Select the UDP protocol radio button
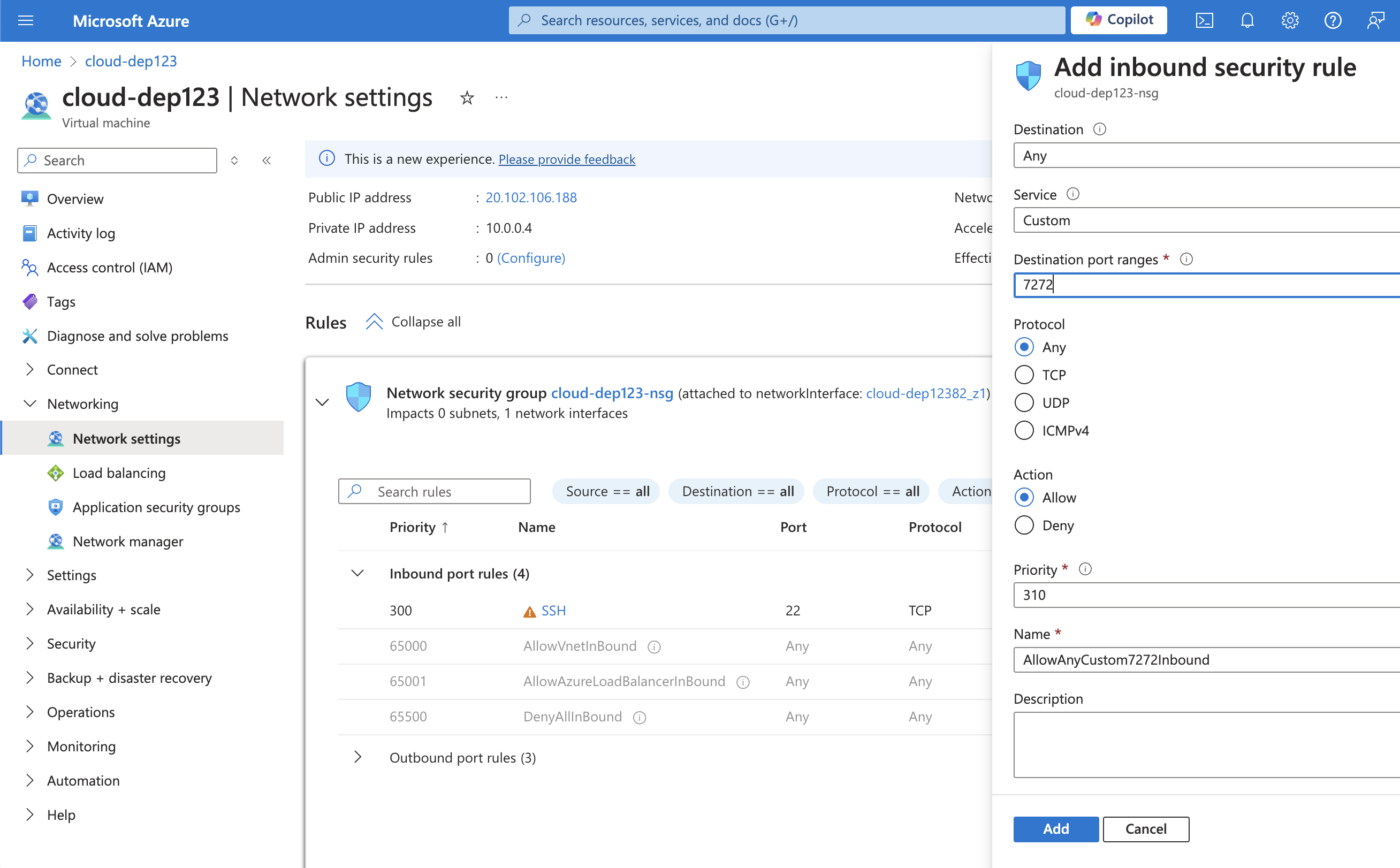 pyautogui.click(x=1023, y=402)
